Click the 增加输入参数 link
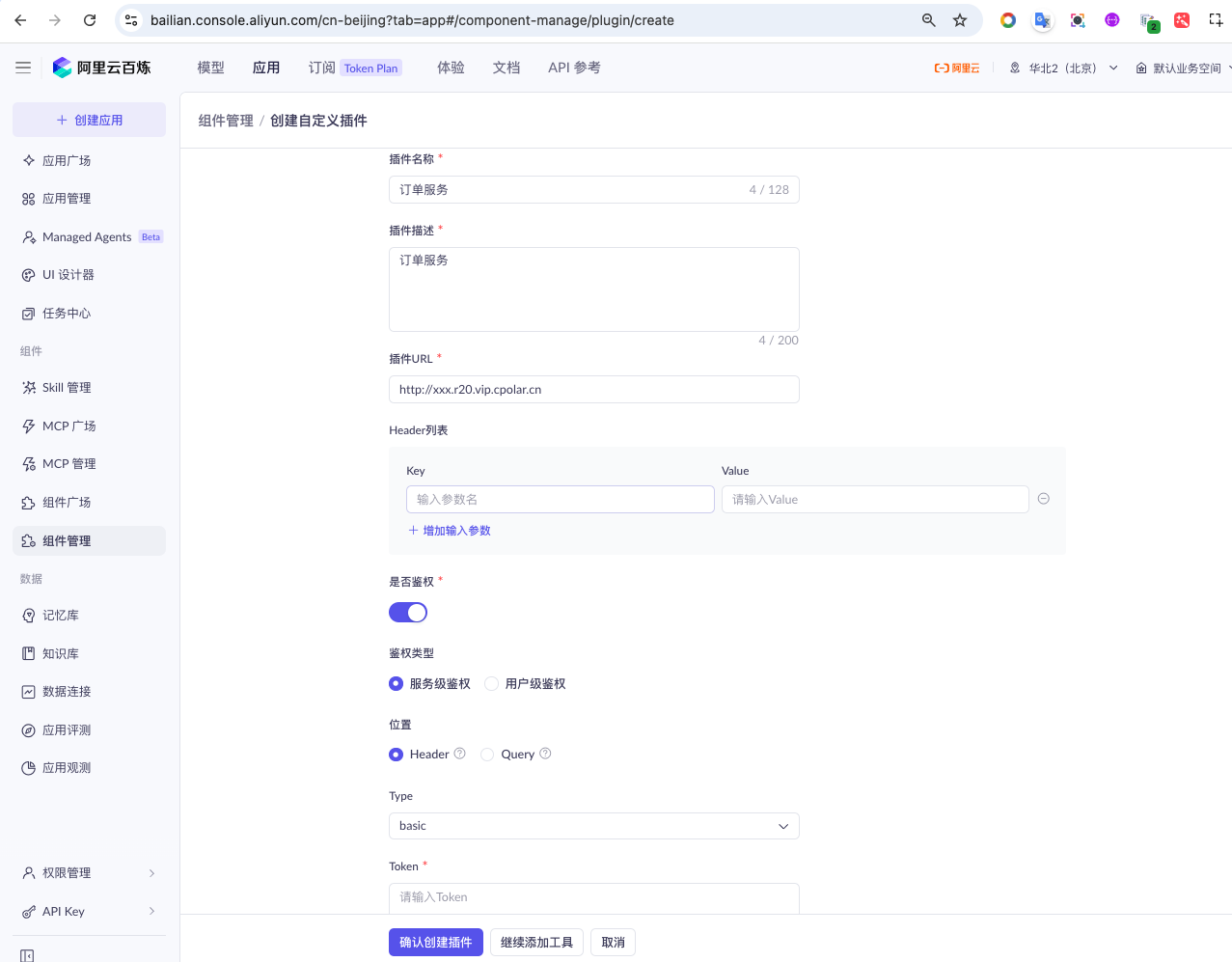The width and height of the screenshot is (1232, 962). click(450, 531)
